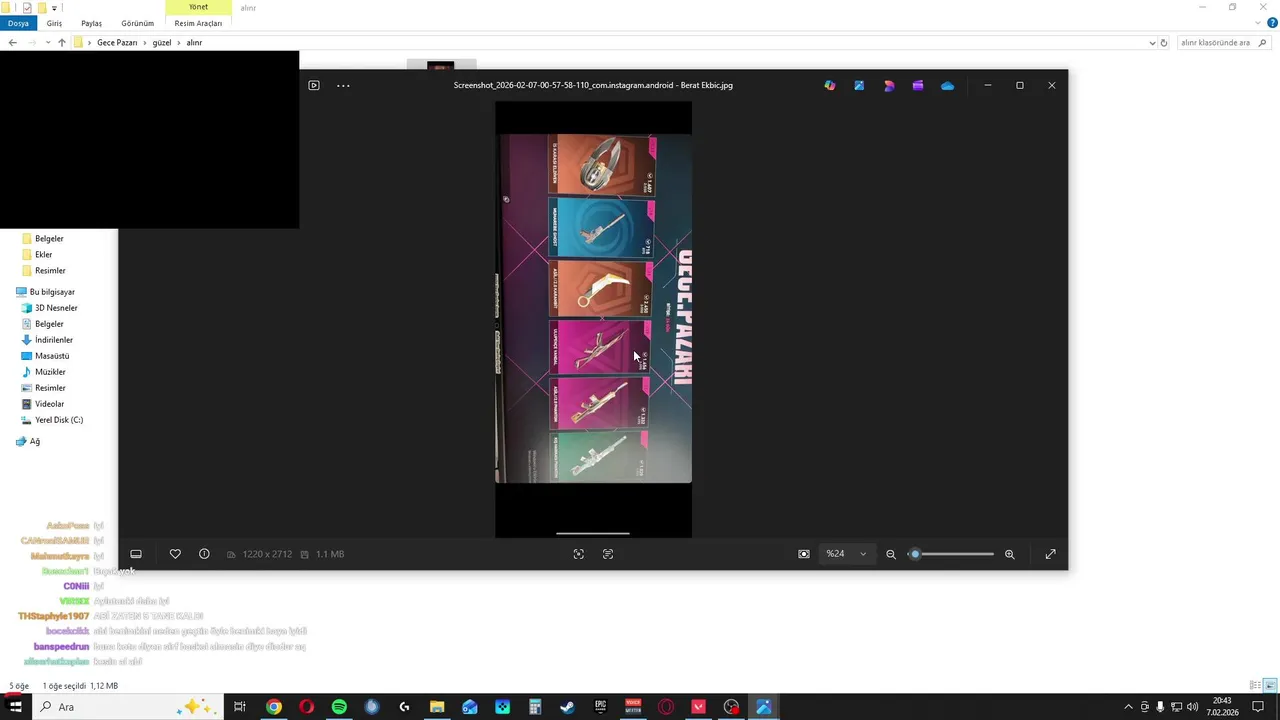This screenshot has height=720, width=1280.
Task: Show hidden system tray icons
Action: [1129, 707]
